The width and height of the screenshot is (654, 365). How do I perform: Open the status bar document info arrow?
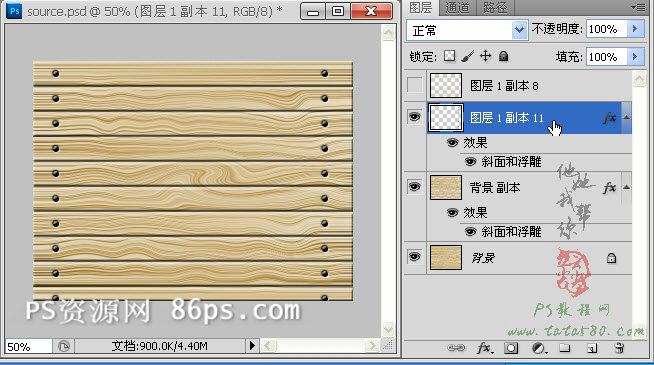pos(252,346)
